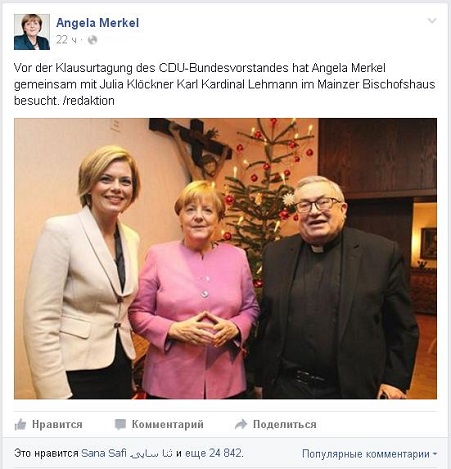
Task: Open Sana Safi liker profile link
Action: (104, 453)
